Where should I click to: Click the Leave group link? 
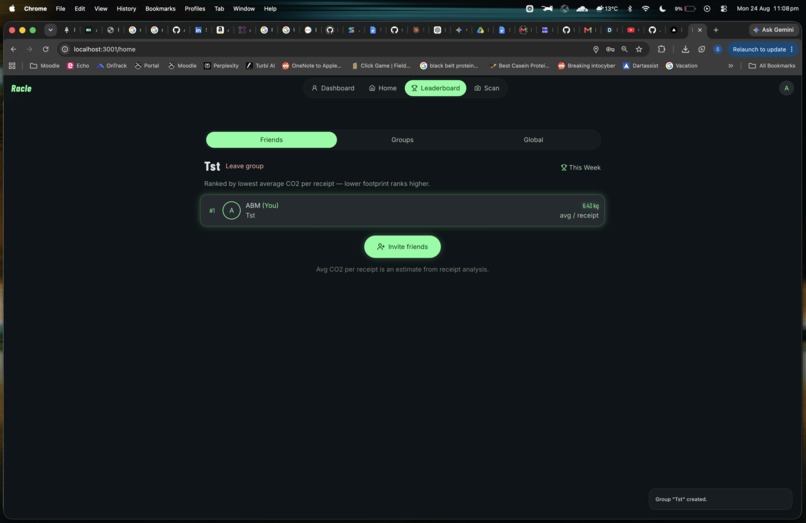pyautogui.click(x=245, y=166)
